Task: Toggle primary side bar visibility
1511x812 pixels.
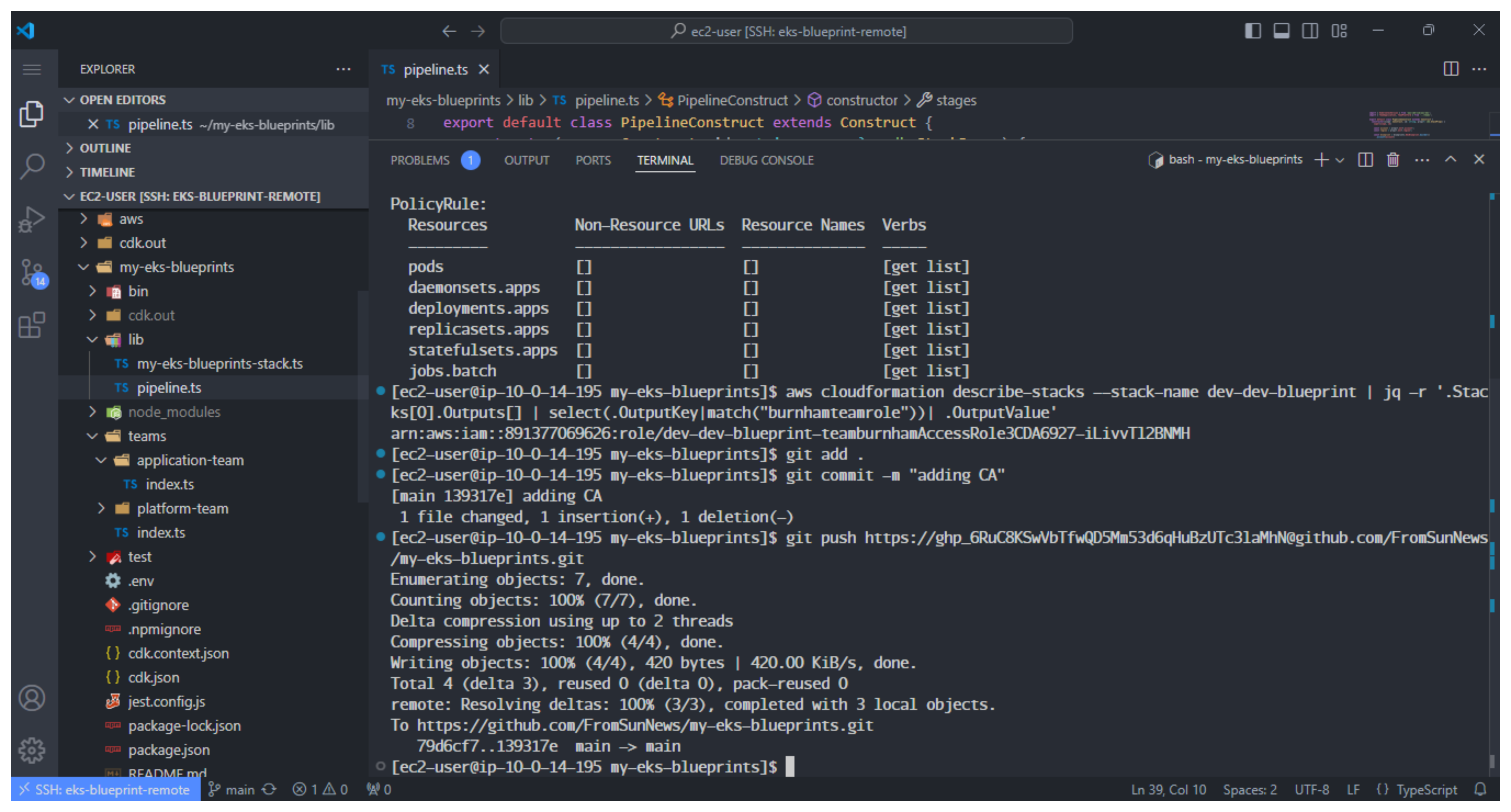Action: click(x=1253, y=30)
